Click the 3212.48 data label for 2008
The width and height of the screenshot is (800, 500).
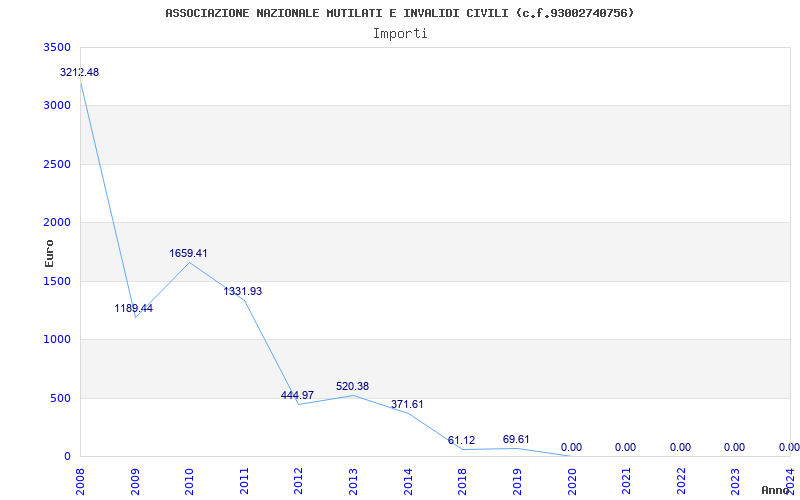79,73
